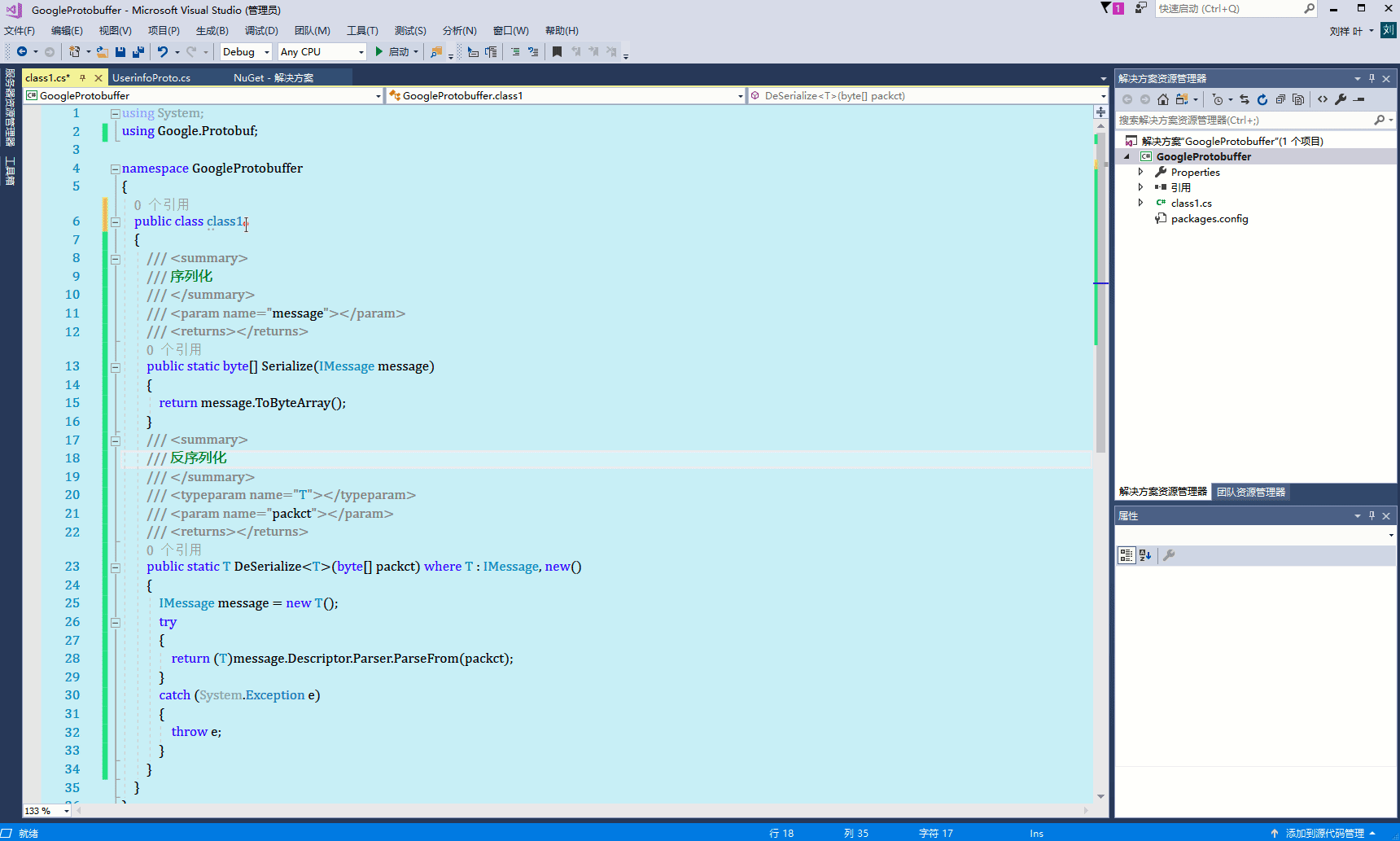Click the Uncomment Selection icon

click(x=533, y=51)
